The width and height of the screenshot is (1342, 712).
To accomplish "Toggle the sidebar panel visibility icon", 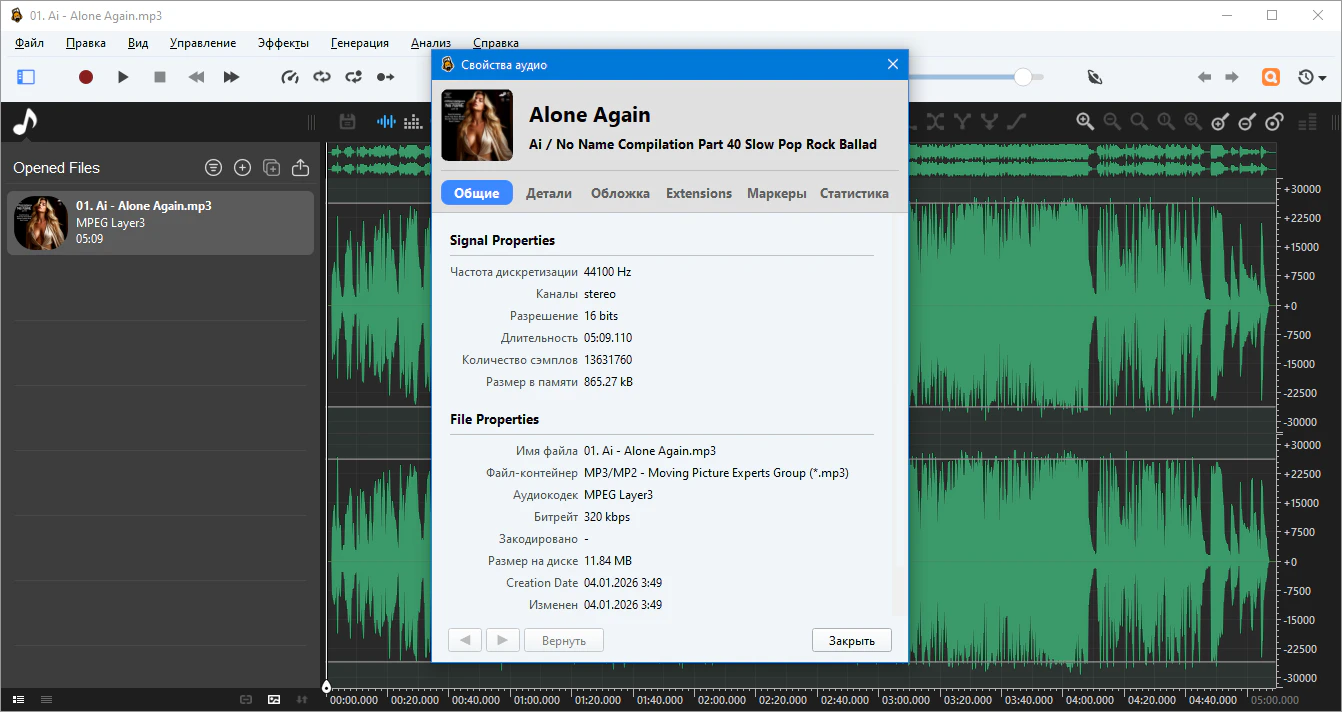I will [x=26, y=77].
